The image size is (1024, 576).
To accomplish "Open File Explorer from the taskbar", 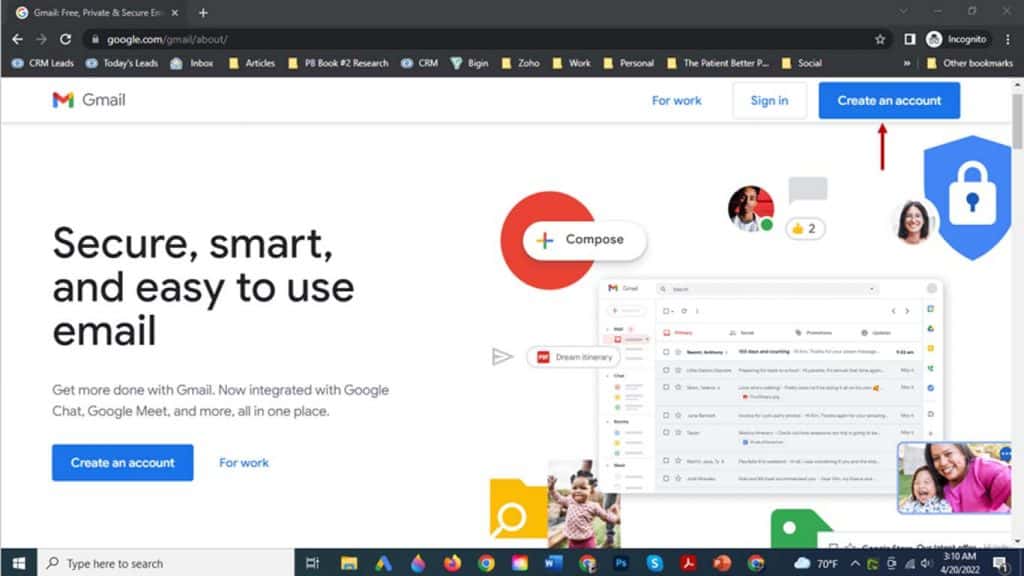I will coord(349,563).
